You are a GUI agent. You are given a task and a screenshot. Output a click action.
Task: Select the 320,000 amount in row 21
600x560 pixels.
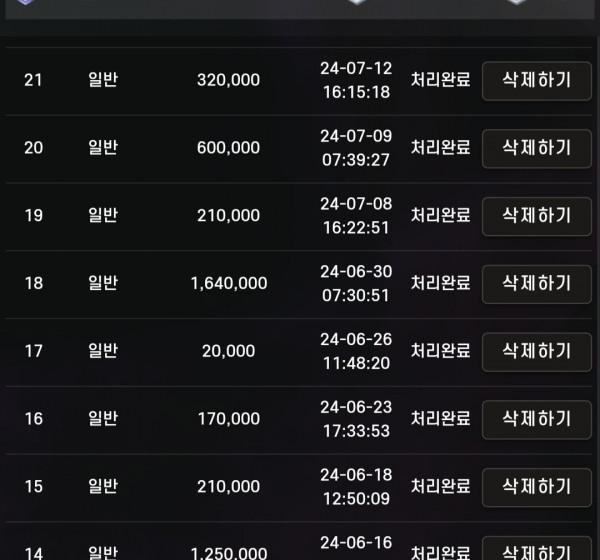point(228,80)
